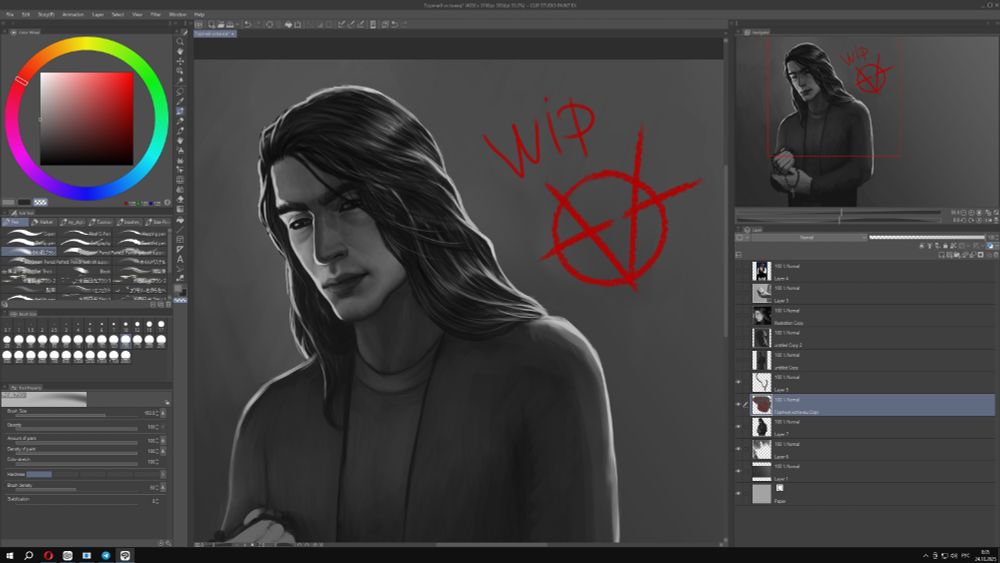Image resolution: width=1000 pixels, height=563 pixels.
Task: Click the Hardness setting bar
Action: point(94,474)
